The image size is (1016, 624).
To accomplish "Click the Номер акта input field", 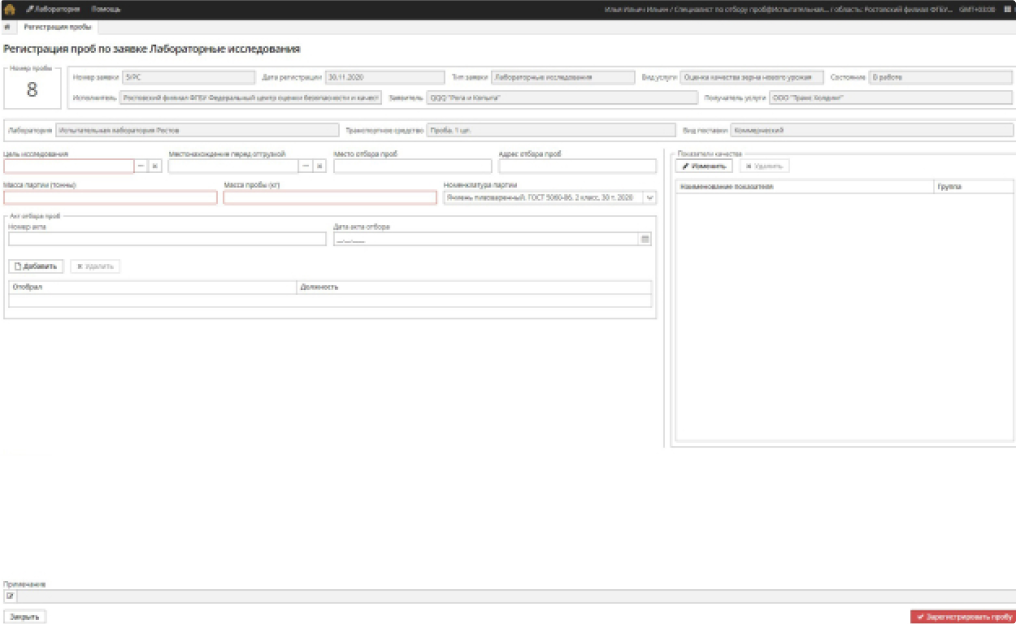I will 167,239.
